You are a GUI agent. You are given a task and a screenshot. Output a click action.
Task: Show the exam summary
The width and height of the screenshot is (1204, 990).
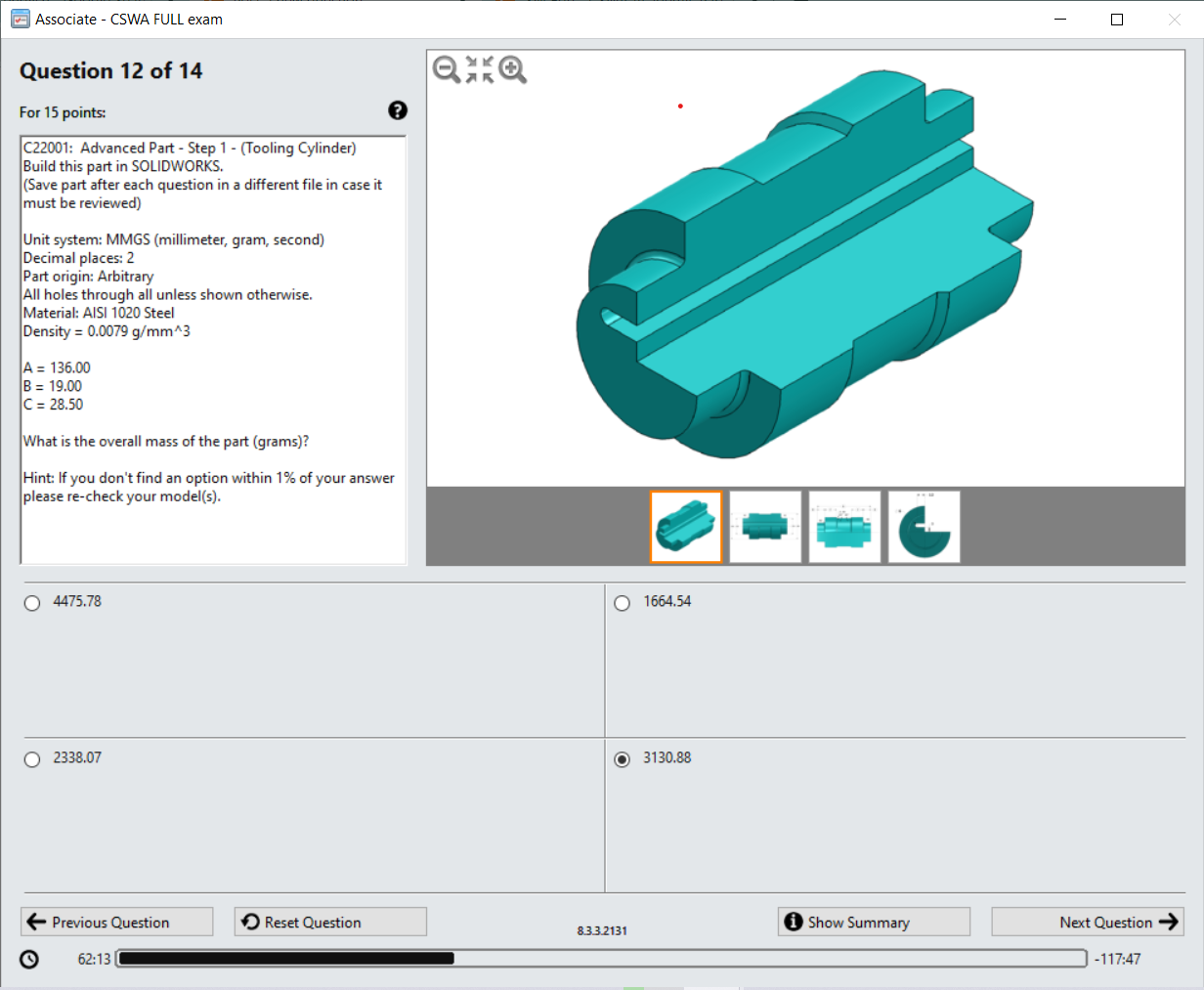(873, 921)
